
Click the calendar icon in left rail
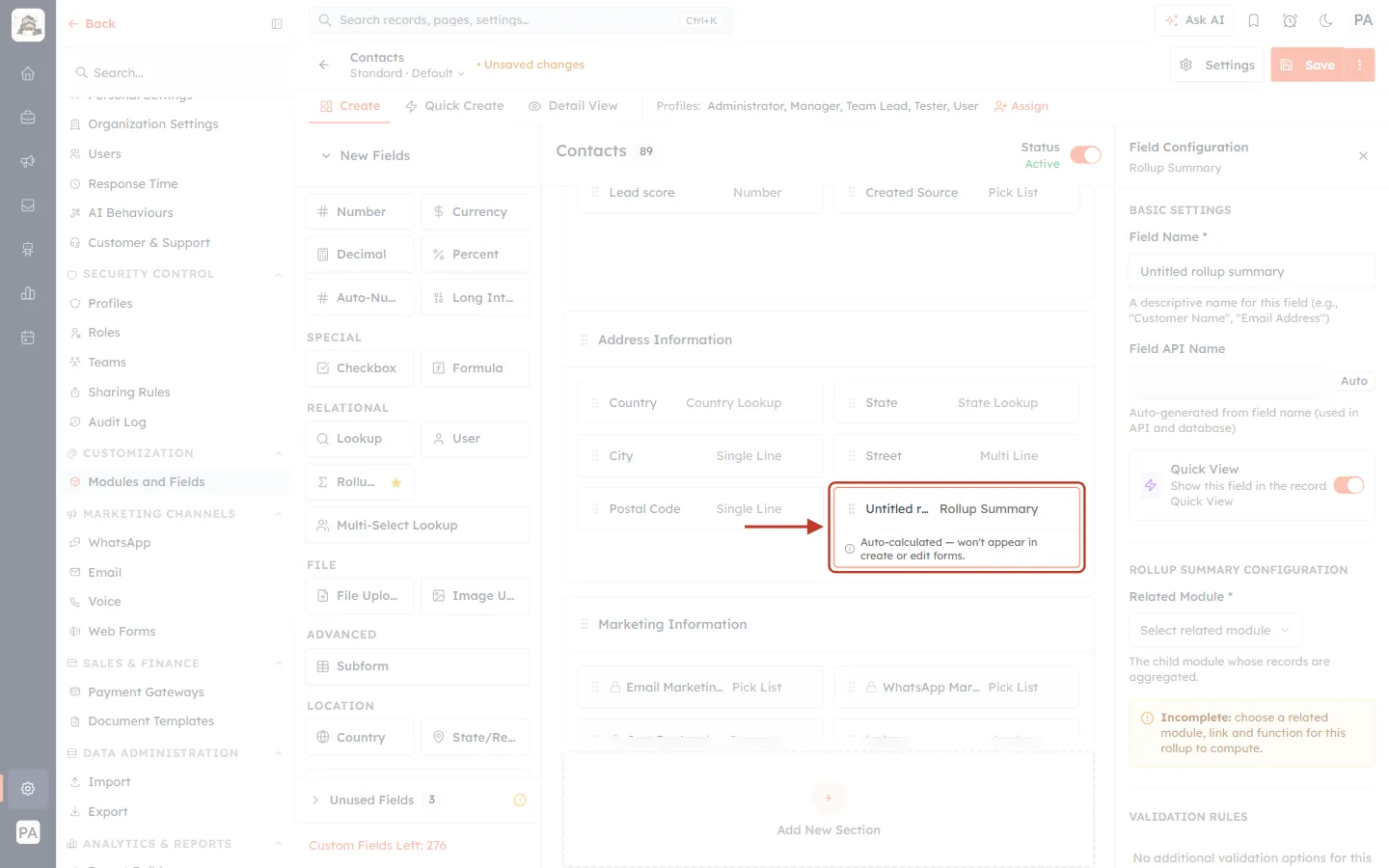tap(28, 338)
